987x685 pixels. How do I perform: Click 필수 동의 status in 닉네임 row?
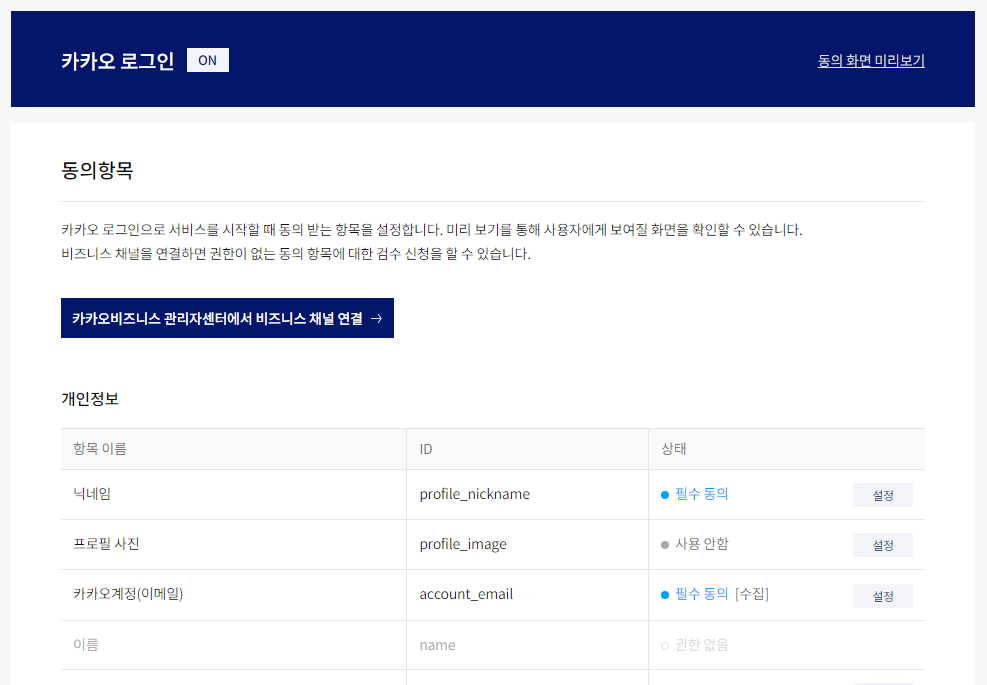(x=694, y=494)
